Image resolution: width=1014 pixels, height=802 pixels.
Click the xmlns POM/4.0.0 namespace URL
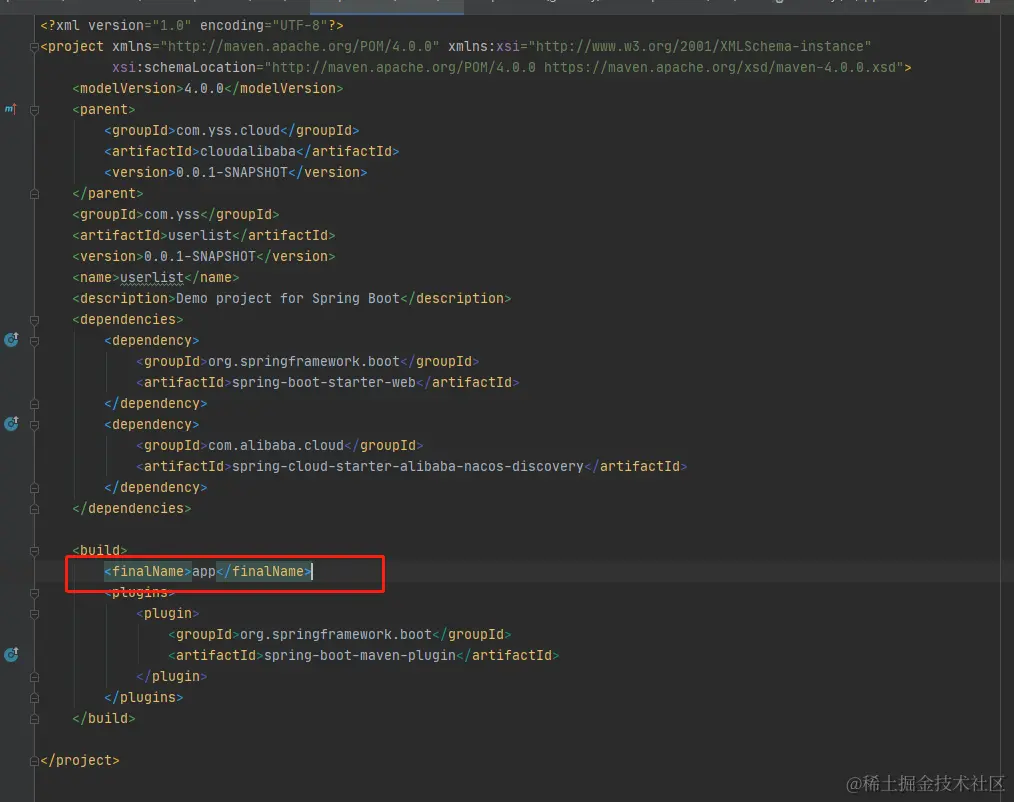[300, 47]
